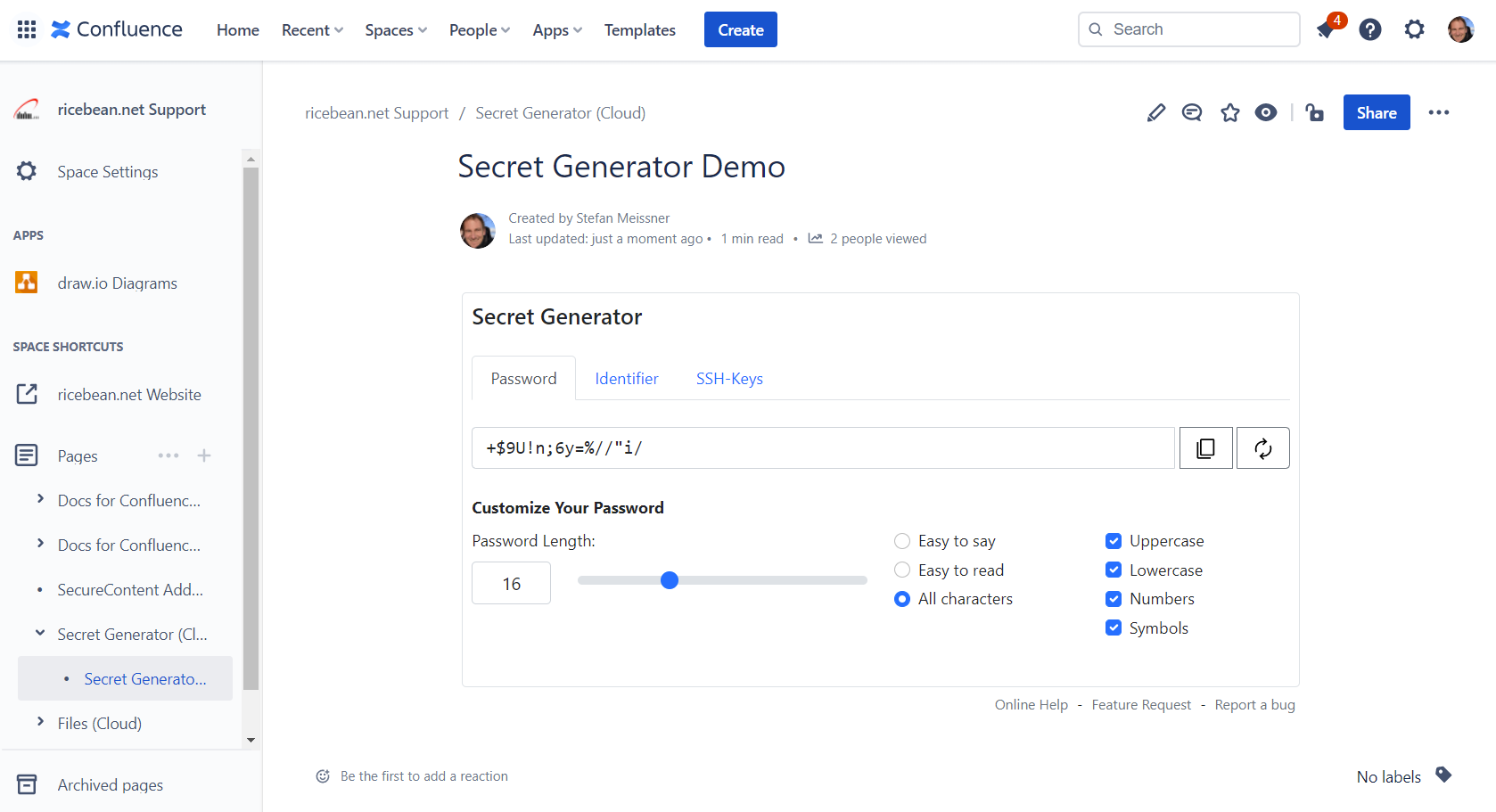This screenshot has height=812, width=1496.
Task: Open the Archived pages icon
Action: pos(27,784)
